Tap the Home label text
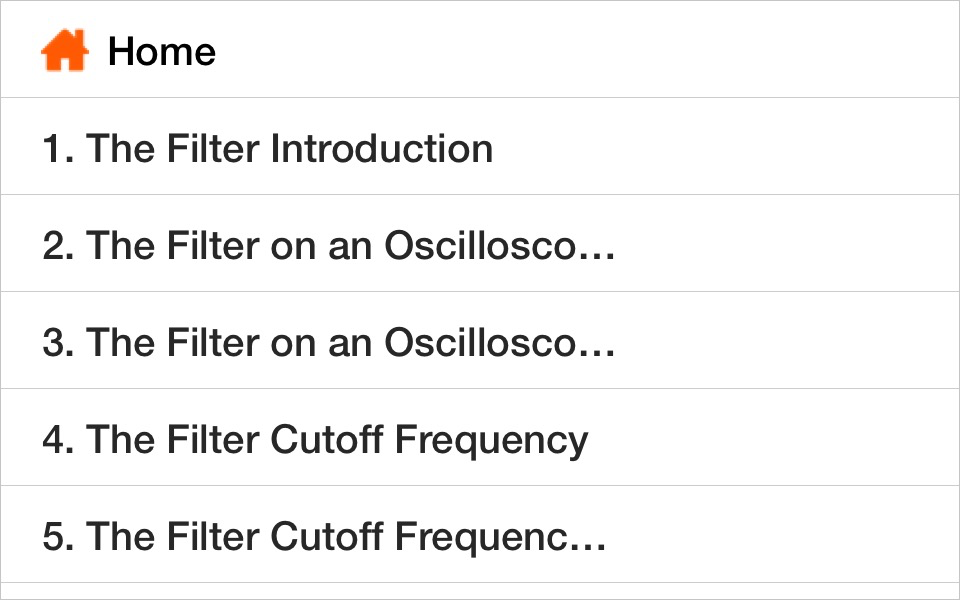960x600 pixels. click(x=161, y=51)
